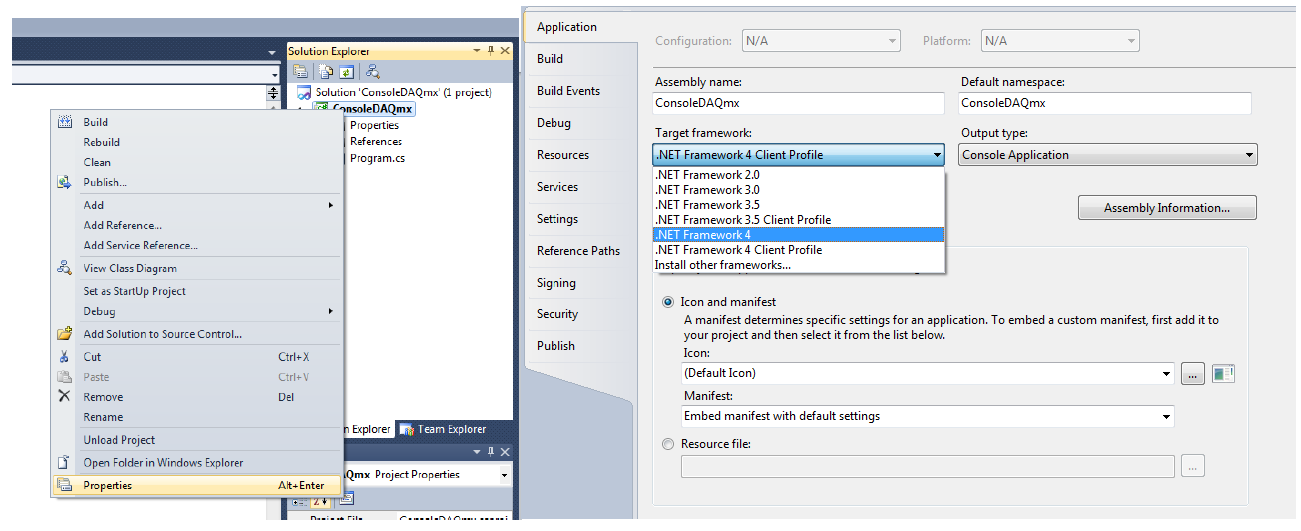Click Clean in the context menu

197,162
